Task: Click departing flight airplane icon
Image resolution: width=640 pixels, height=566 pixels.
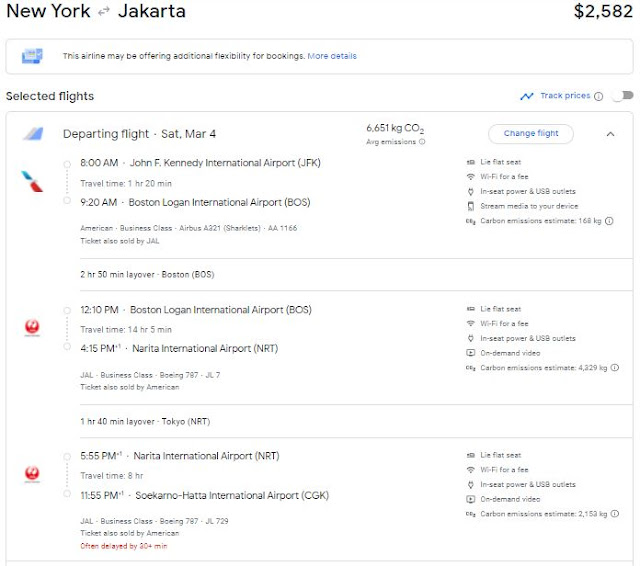Action: [34, 134]
